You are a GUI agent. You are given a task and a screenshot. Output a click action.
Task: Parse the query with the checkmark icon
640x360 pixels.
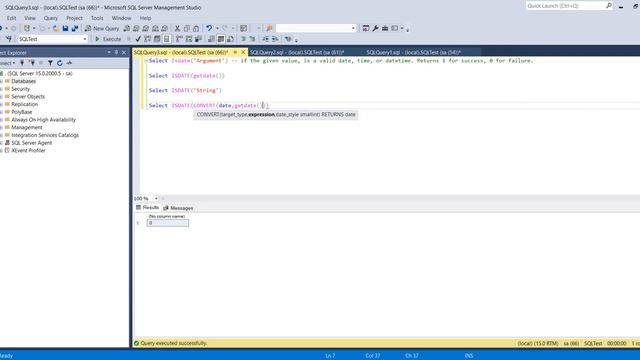pyautogui.click(x=138, y=39)
